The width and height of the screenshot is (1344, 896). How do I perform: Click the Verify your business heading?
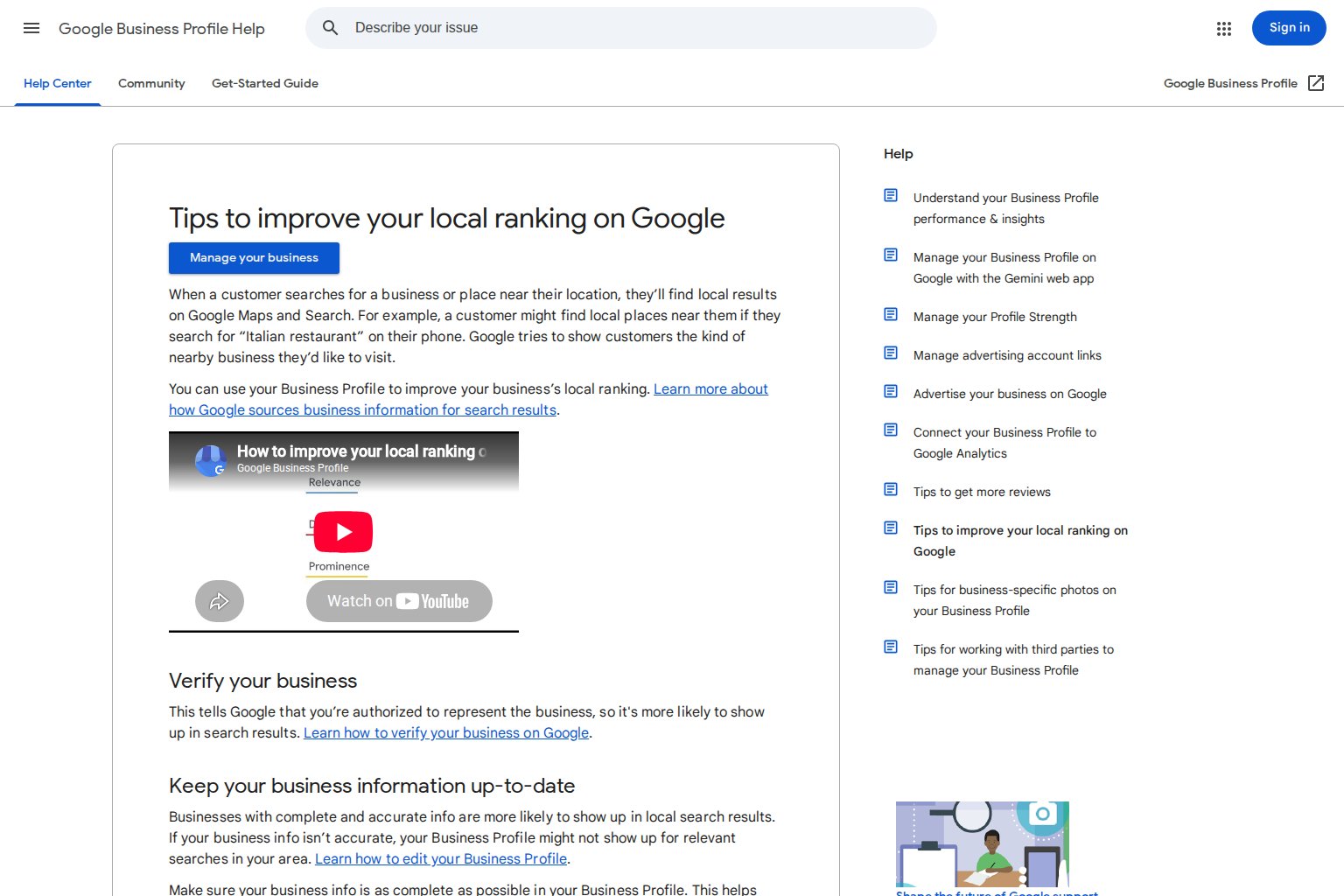pos(262,681)
